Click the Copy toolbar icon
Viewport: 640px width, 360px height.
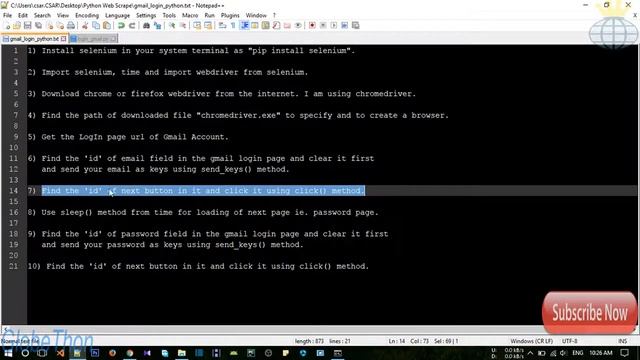[96, 25]
